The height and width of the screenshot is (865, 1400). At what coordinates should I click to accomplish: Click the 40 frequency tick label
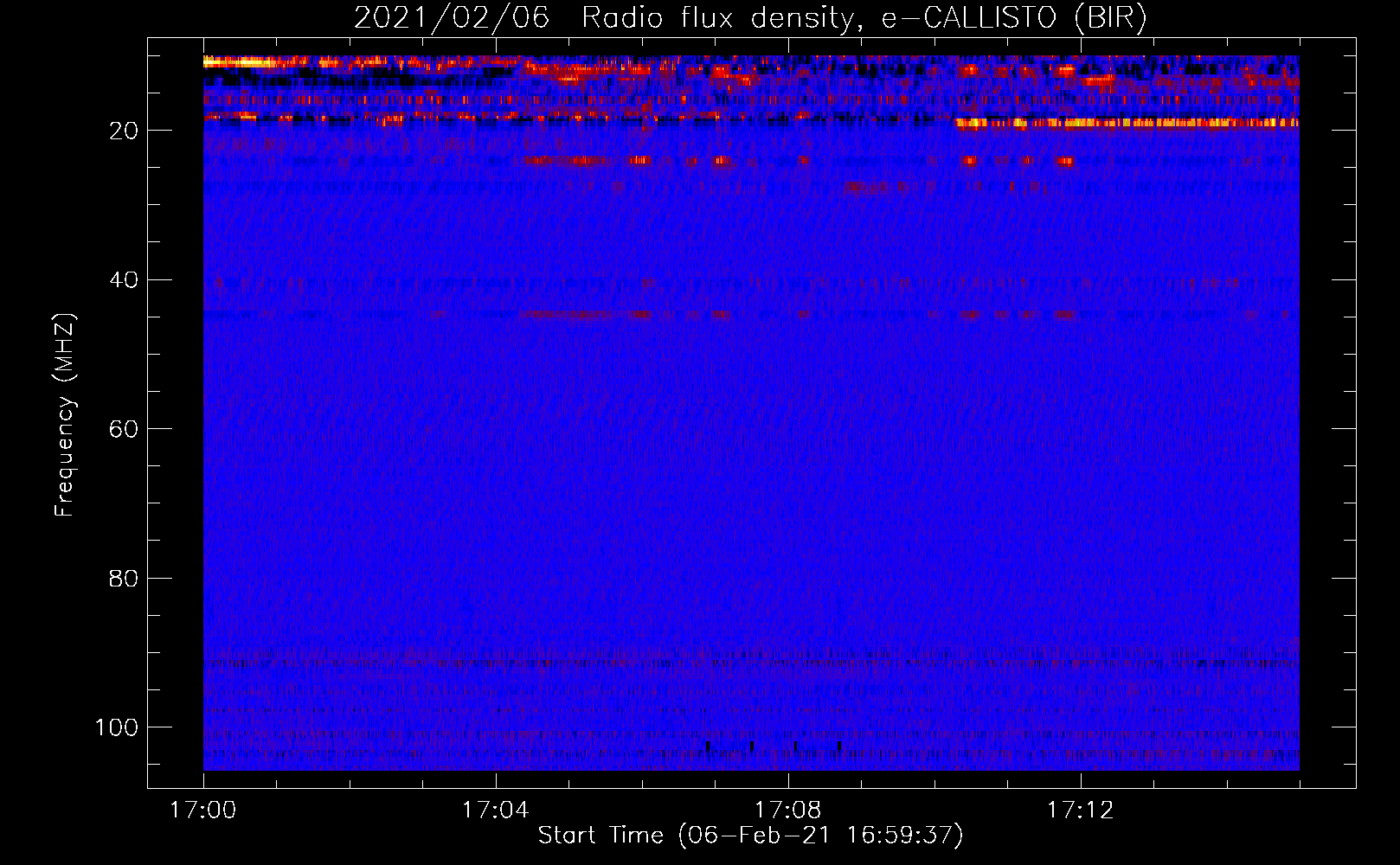(x=124, y=280)
